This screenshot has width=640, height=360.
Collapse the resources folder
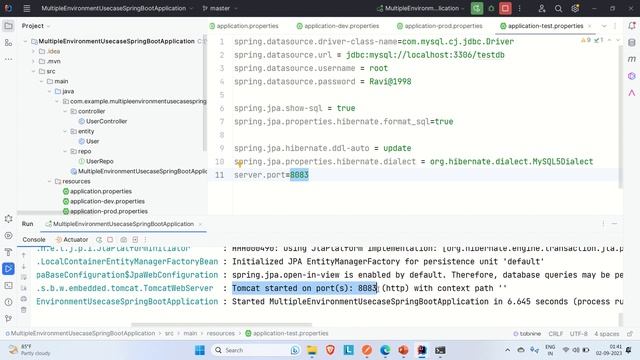click(49, 181)
